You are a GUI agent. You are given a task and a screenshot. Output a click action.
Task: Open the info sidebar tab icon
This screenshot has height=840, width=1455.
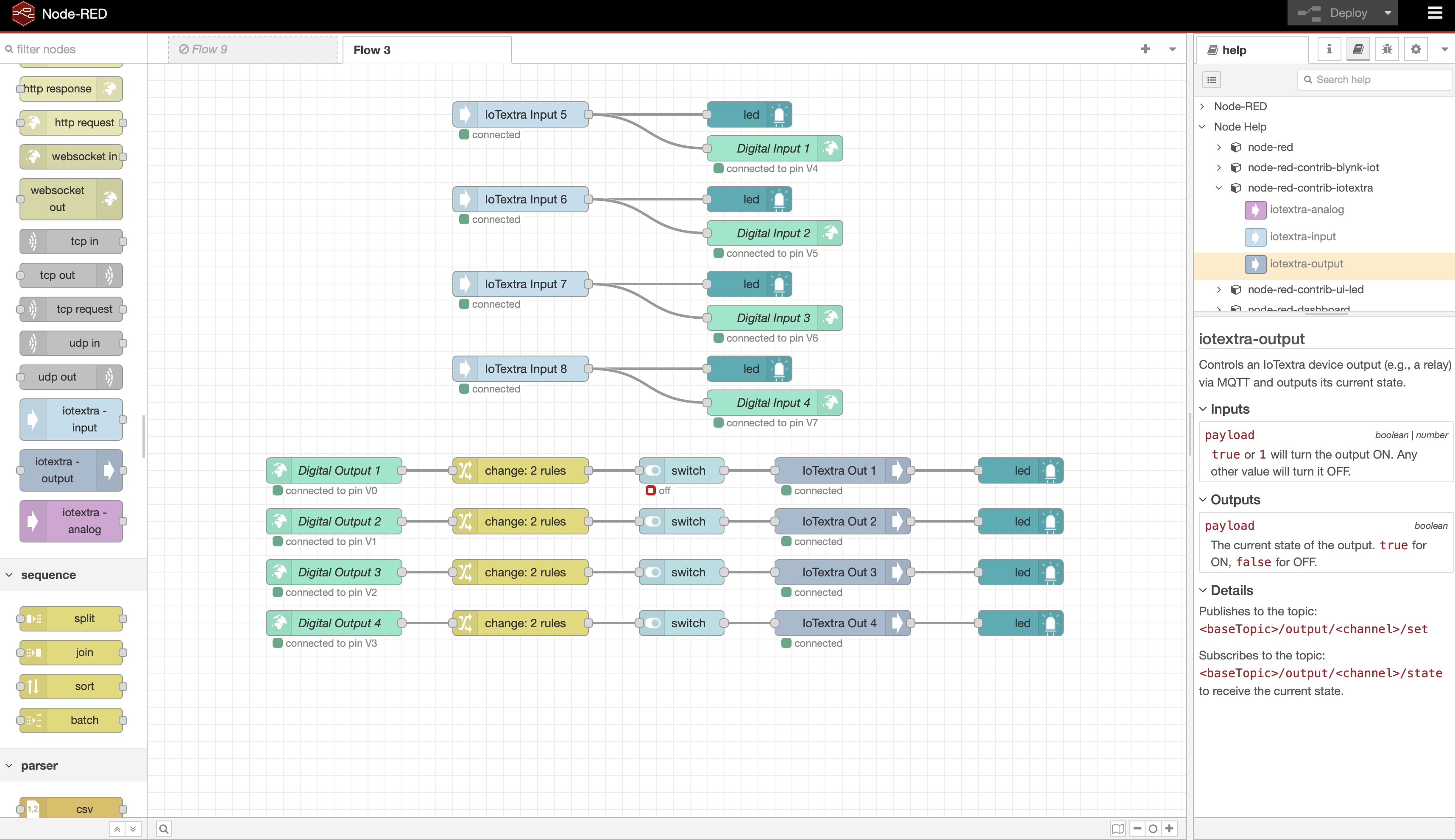click(x=1329, y=50)
